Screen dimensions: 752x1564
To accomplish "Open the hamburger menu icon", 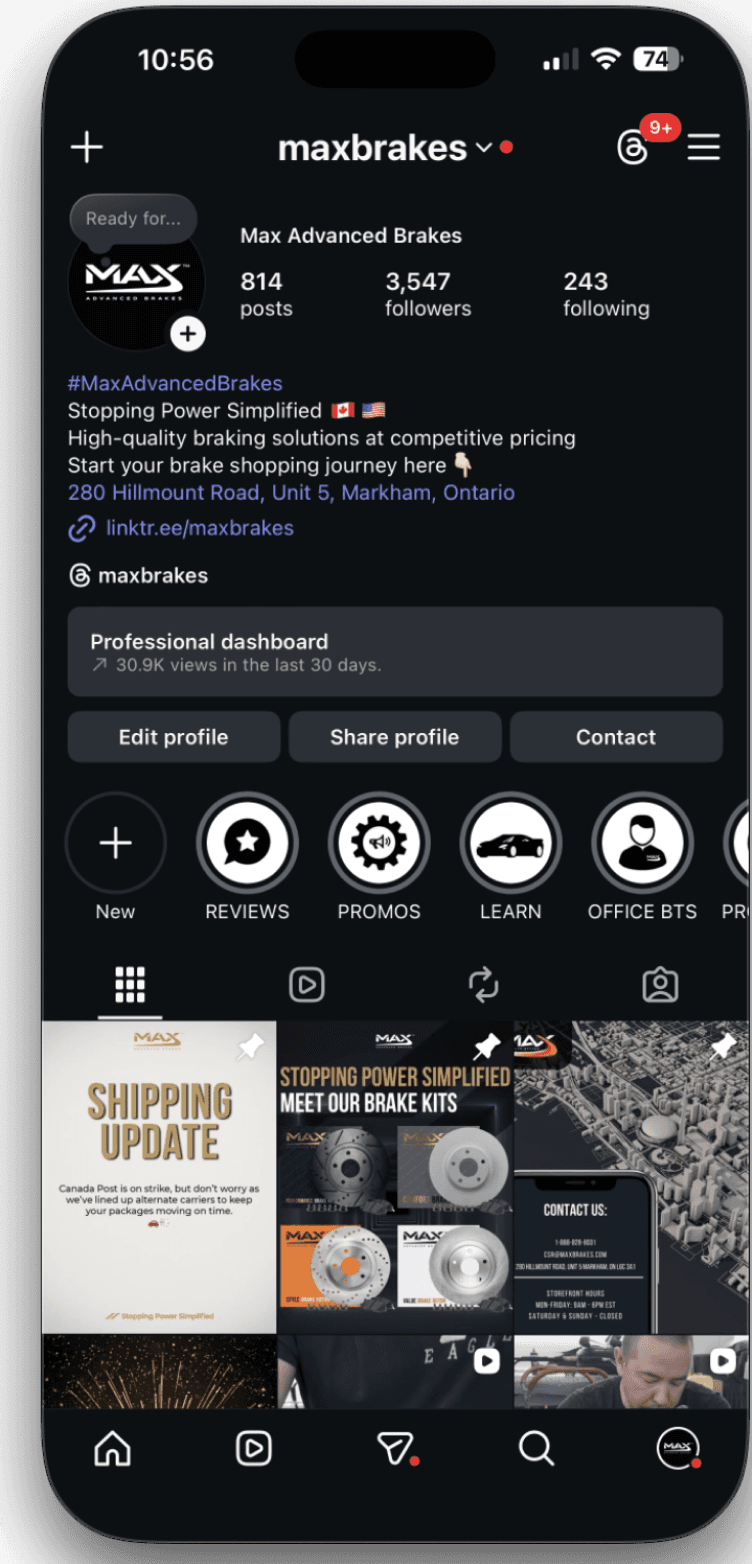I will point(704,148).
